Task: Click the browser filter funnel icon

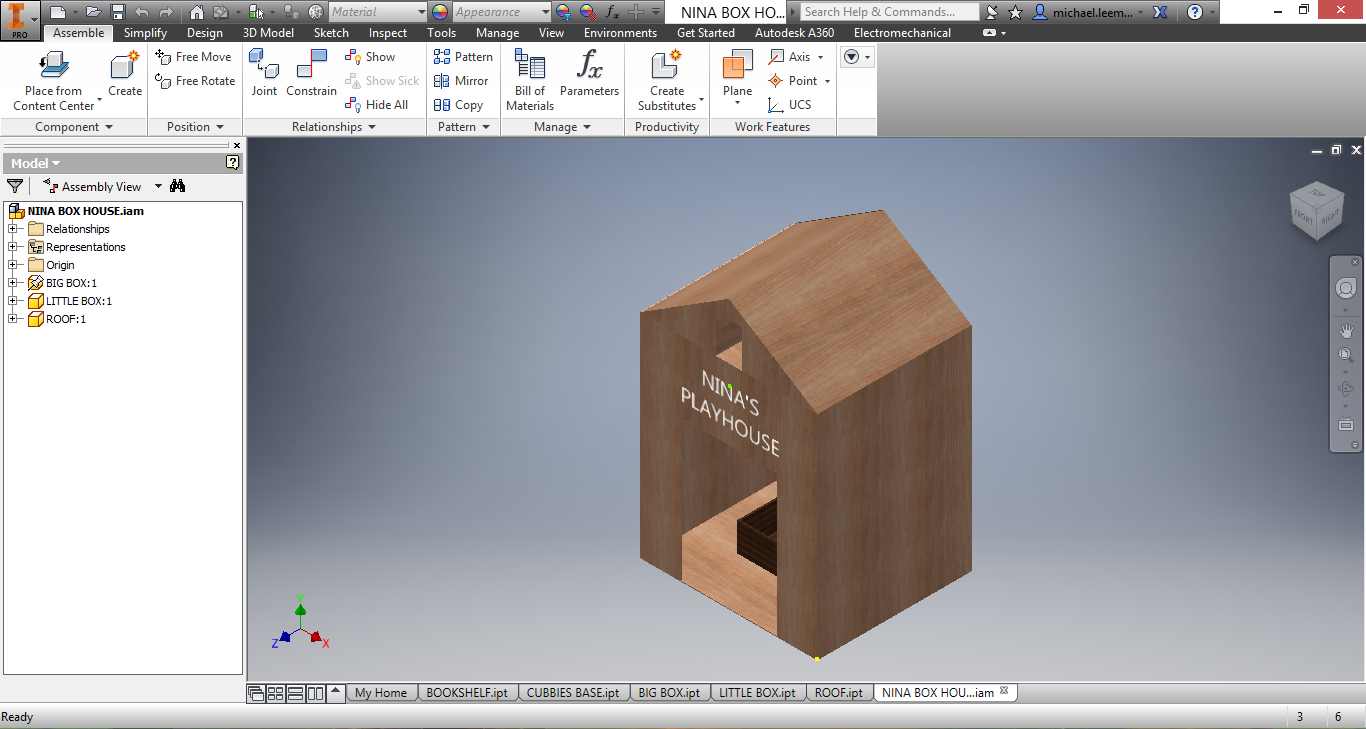Action: pyautogui.click(x=15, y=186)
